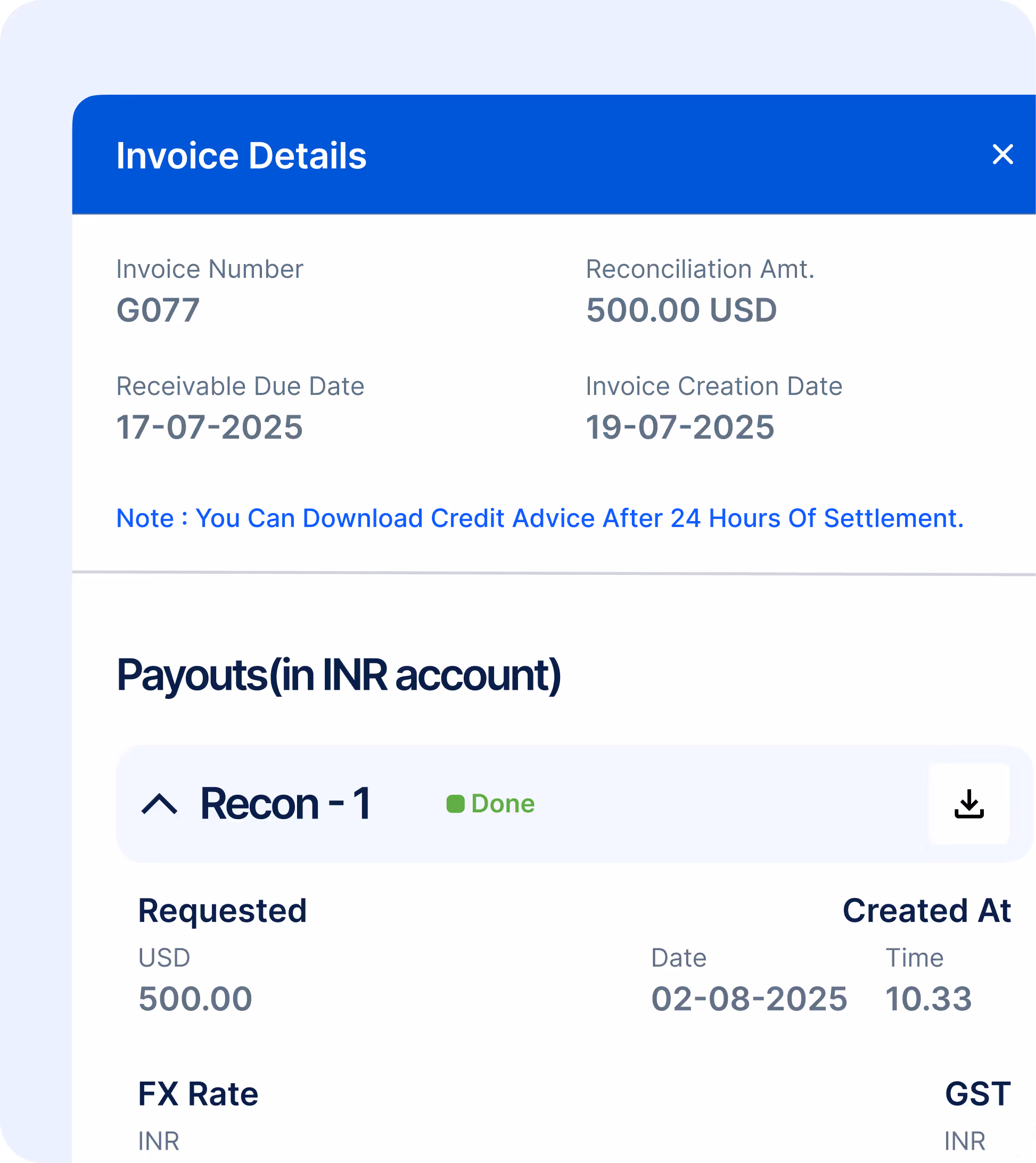Select invoice creation date 19-07-2025

[680, 427]
